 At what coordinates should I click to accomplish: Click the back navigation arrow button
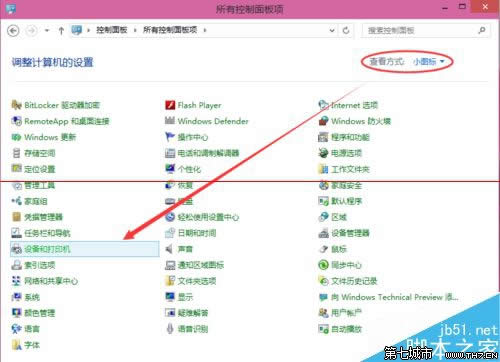point(13,31)
